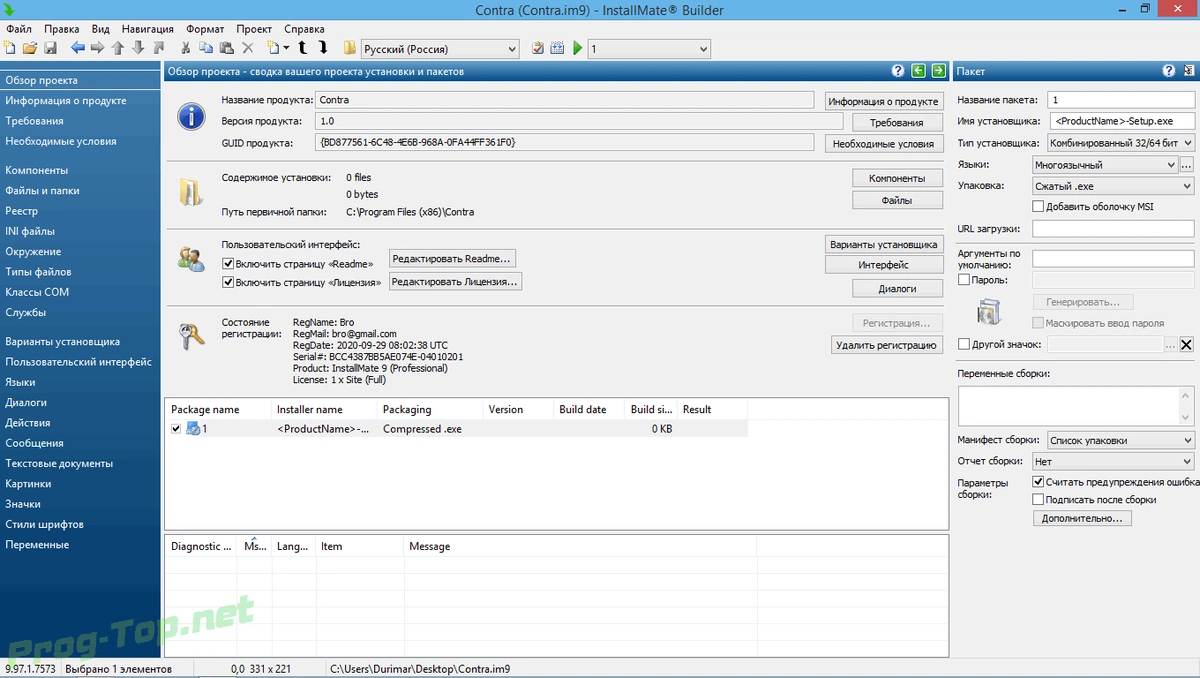
Task: Click green previous-page arrow in overview header
Action: (918, 71)
